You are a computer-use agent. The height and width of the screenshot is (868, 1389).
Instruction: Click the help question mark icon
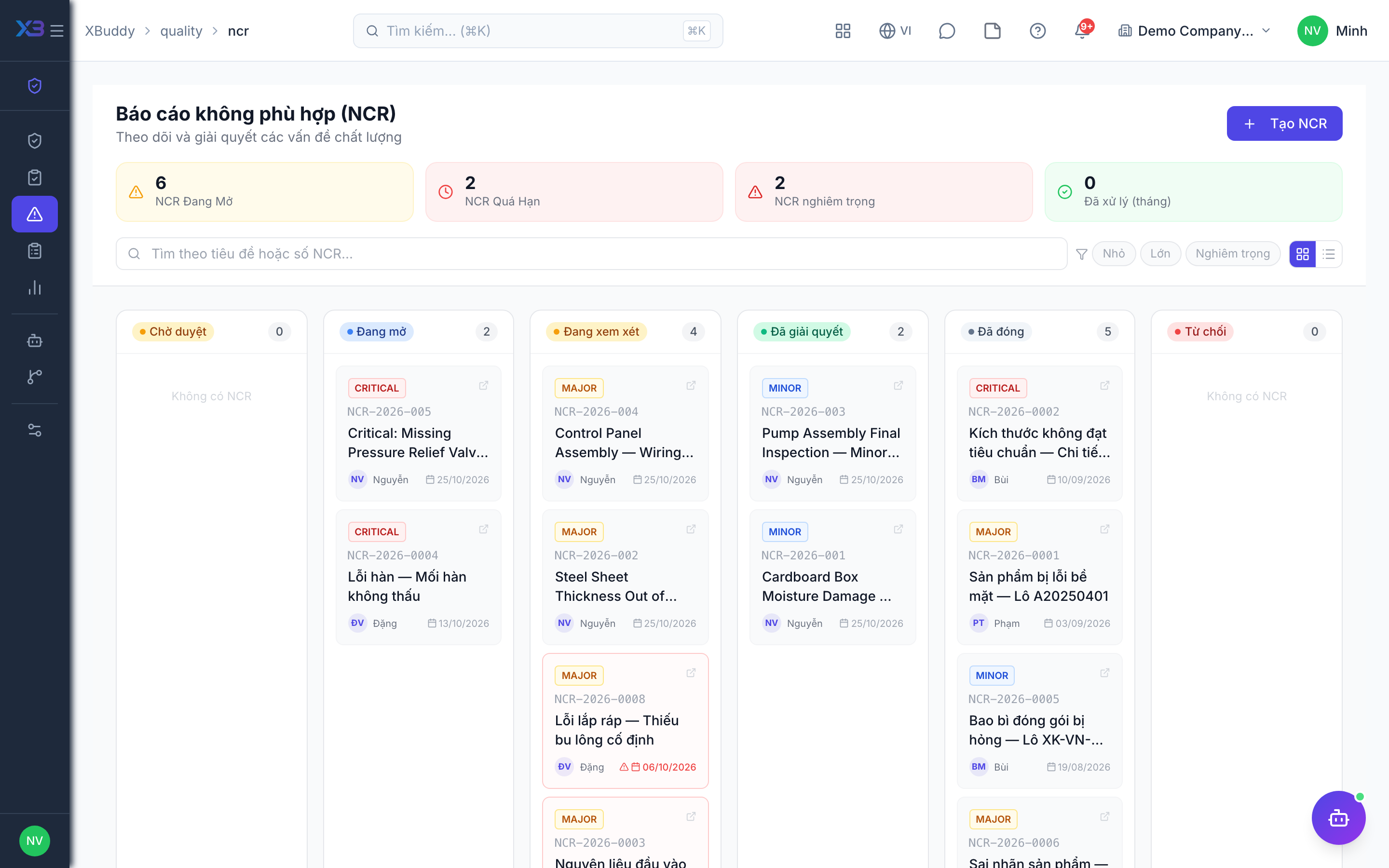[x=1037, y=30]
